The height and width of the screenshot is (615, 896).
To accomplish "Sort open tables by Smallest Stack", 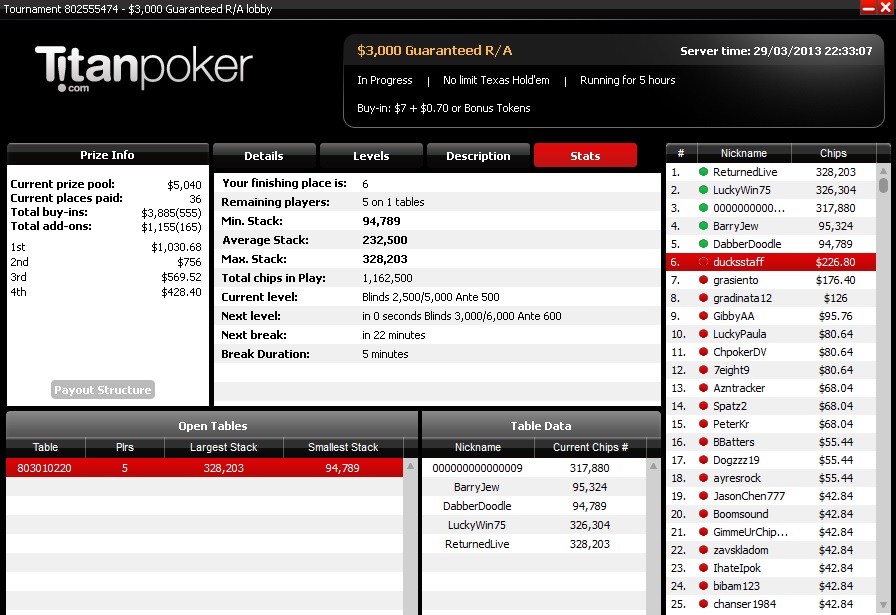I will tap(343, 447).
